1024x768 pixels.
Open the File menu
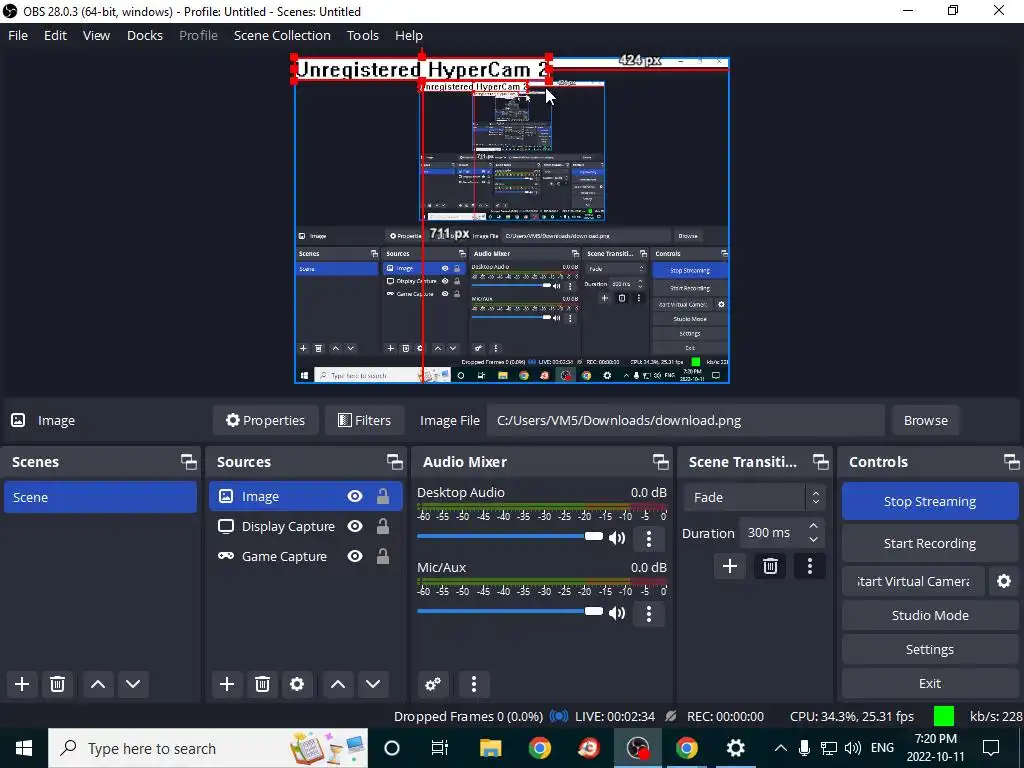tap(18, 35)
